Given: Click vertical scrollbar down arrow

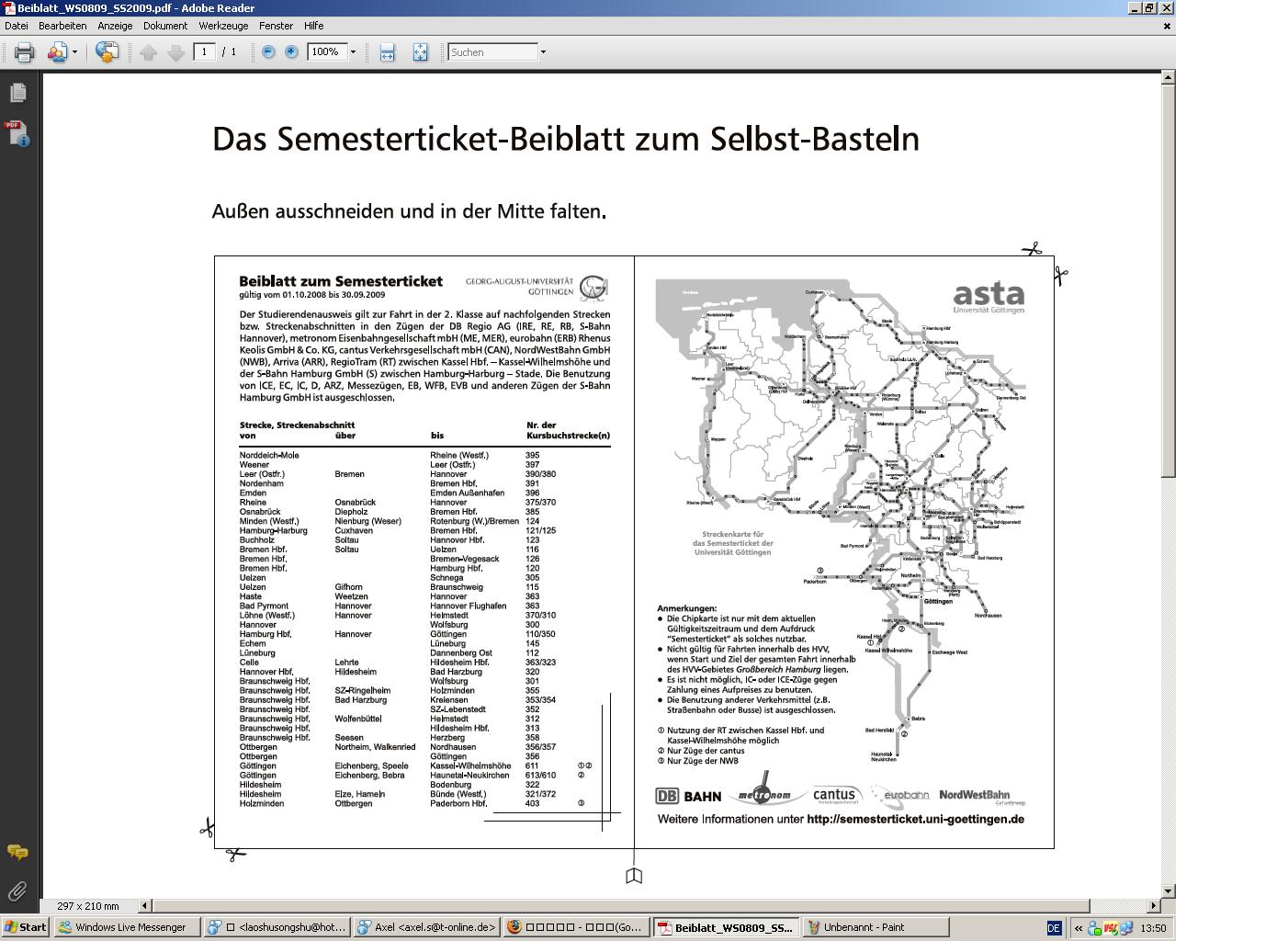Looking at the screenshot, I should click(x=1168, y=890).
